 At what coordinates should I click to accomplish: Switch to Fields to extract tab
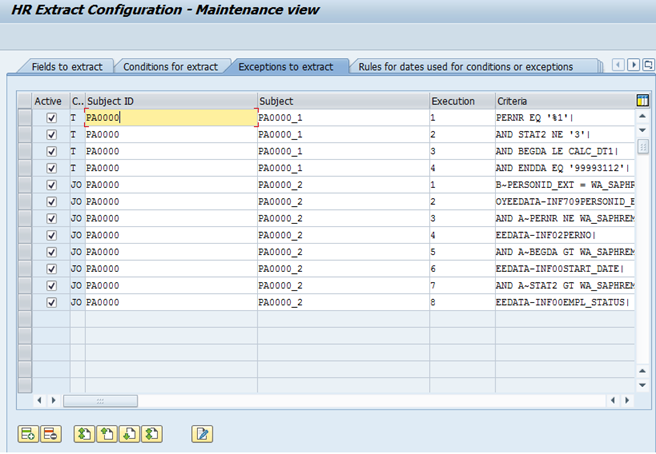(67, 67)
